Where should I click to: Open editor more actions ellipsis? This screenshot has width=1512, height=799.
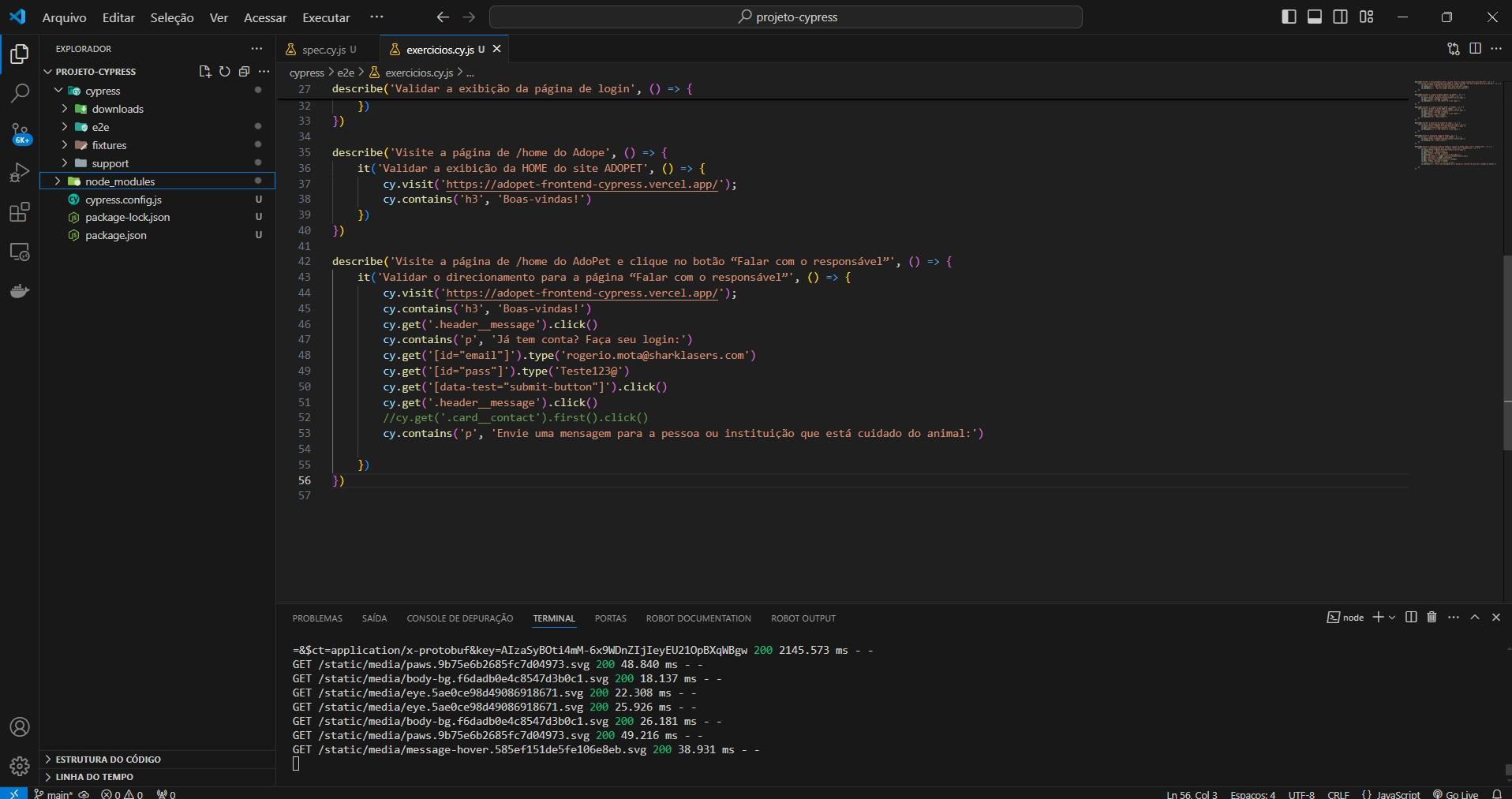click(x=1496, y=49)
